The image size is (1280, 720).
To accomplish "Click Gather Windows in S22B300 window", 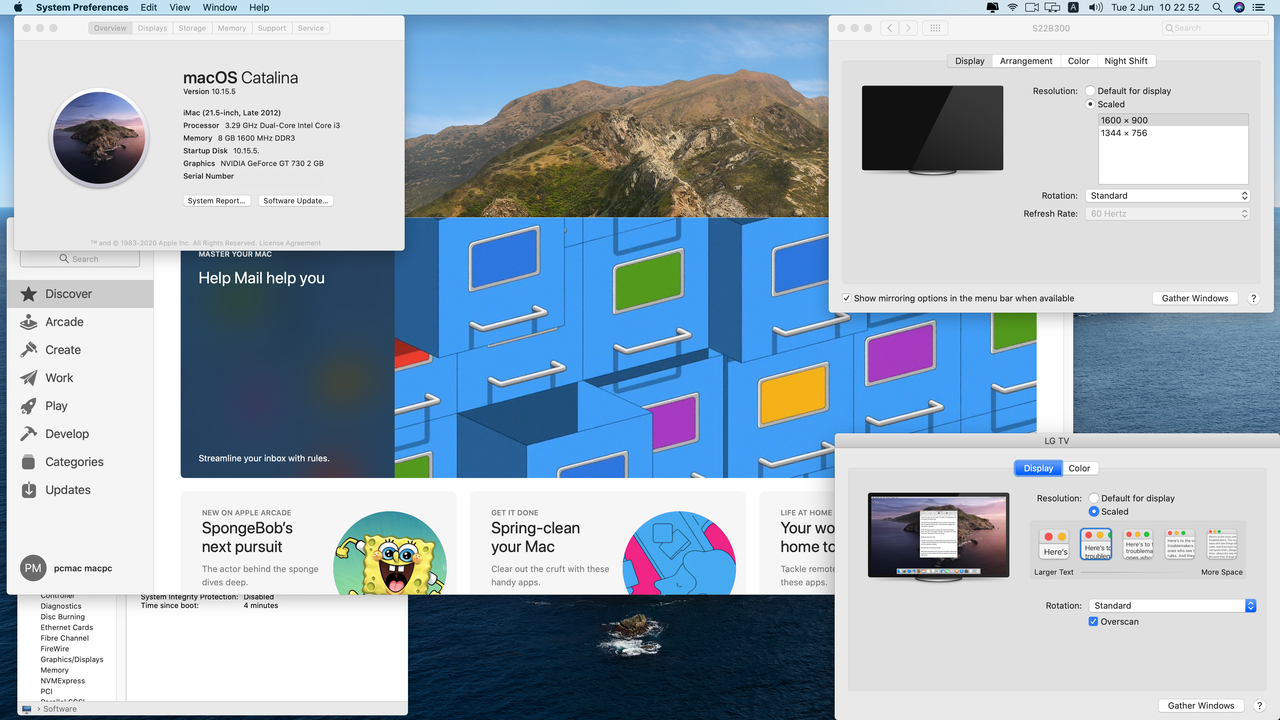I will [1195, 298].
